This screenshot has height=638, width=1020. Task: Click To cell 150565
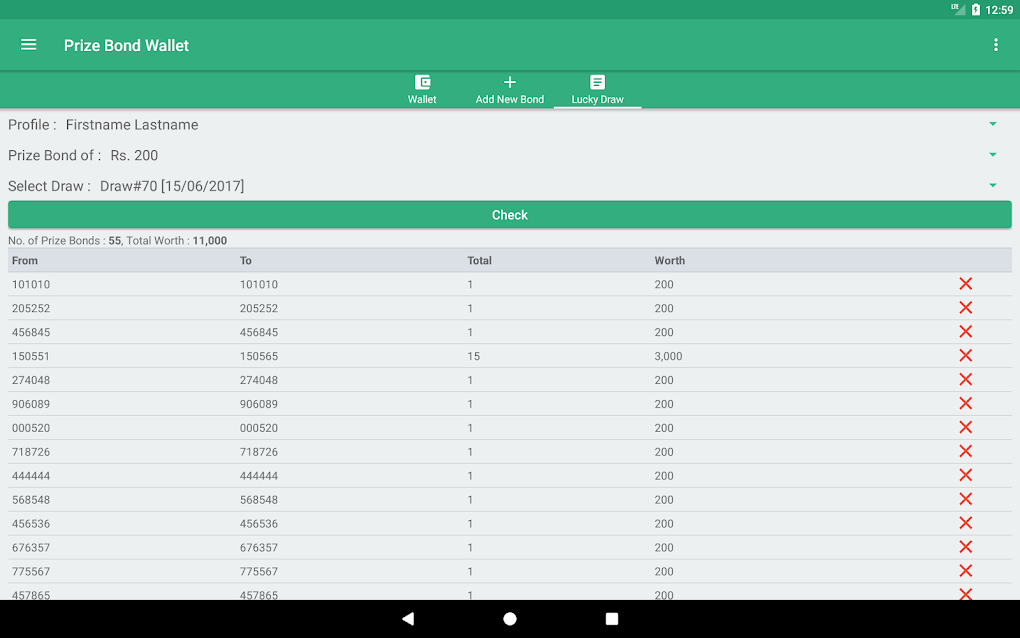(259, 356)
